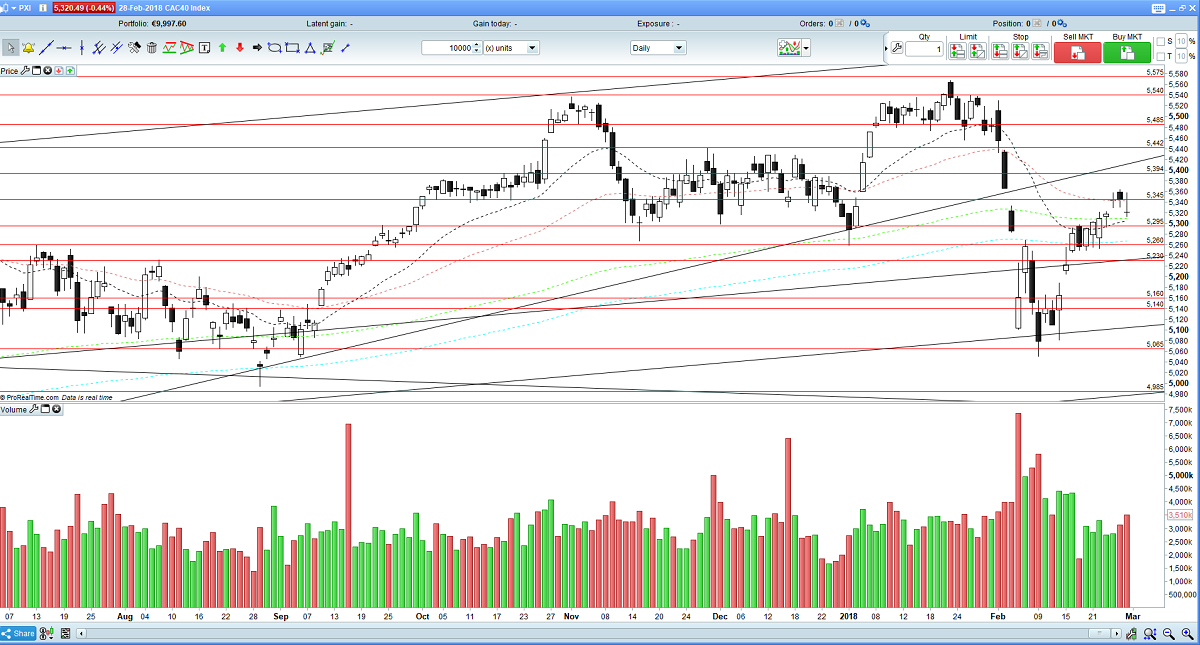Click the Qty input field
This screenshot has width=1200, height=645.
point(924,49)
